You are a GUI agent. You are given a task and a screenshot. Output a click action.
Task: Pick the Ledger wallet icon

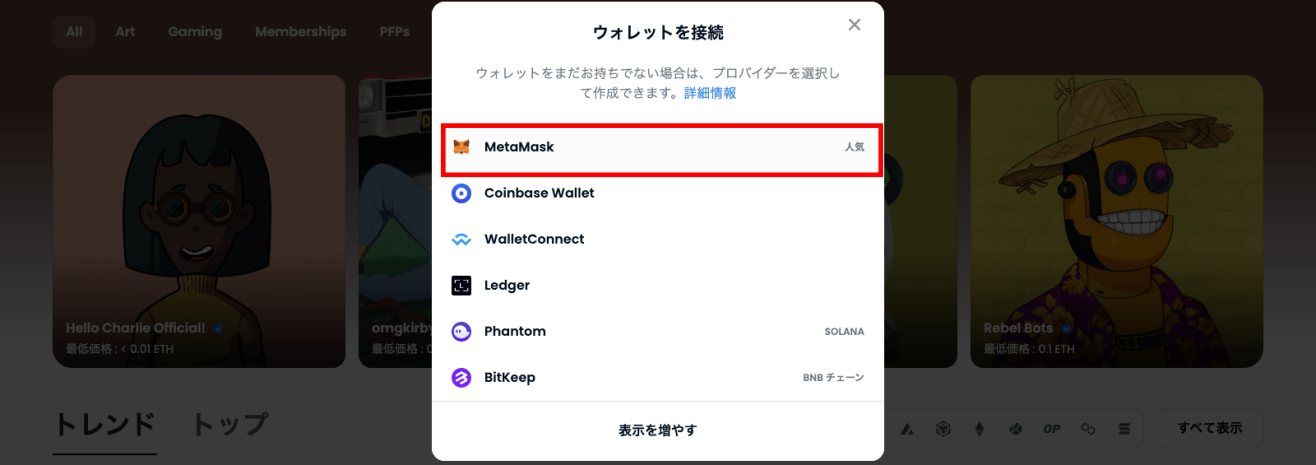click(x=461, y=285)
